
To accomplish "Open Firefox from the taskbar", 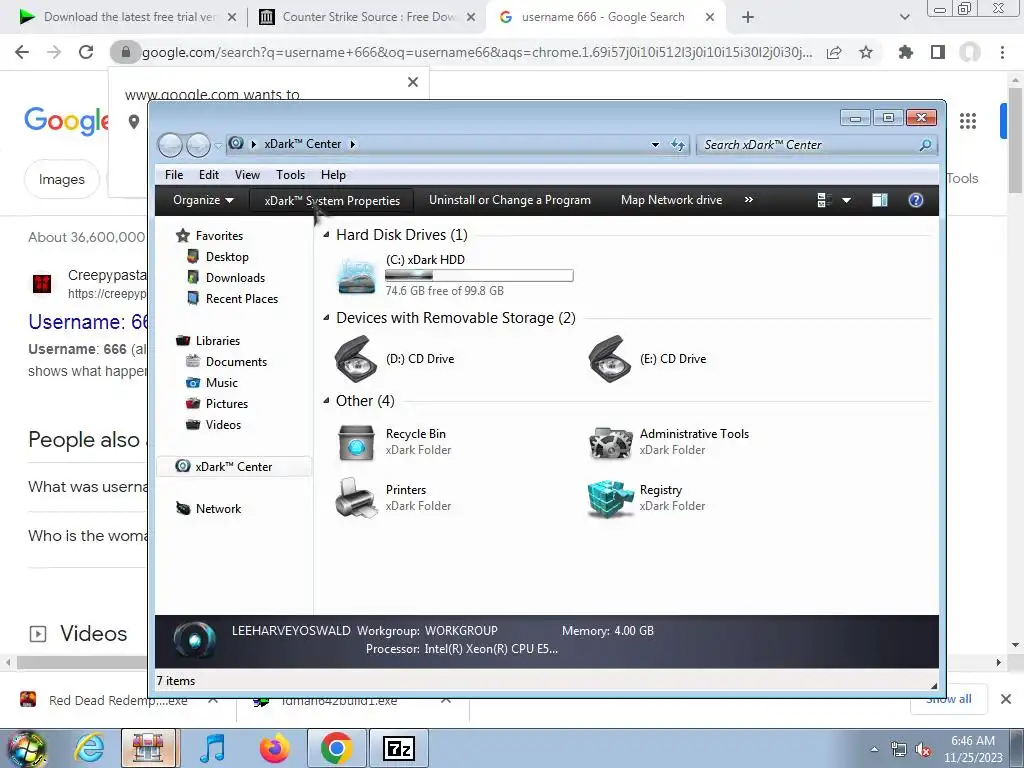I will click(x=274, y=748).
